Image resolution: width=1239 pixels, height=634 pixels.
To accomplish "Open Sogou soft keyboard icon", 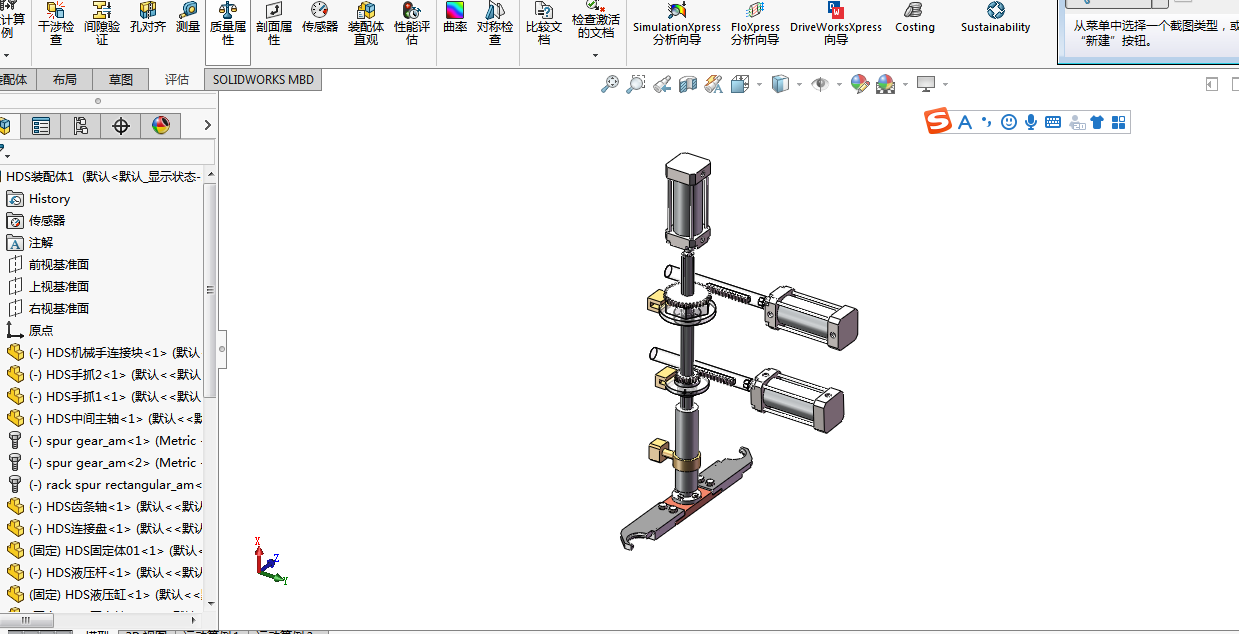I will (x=1053, y=122).
